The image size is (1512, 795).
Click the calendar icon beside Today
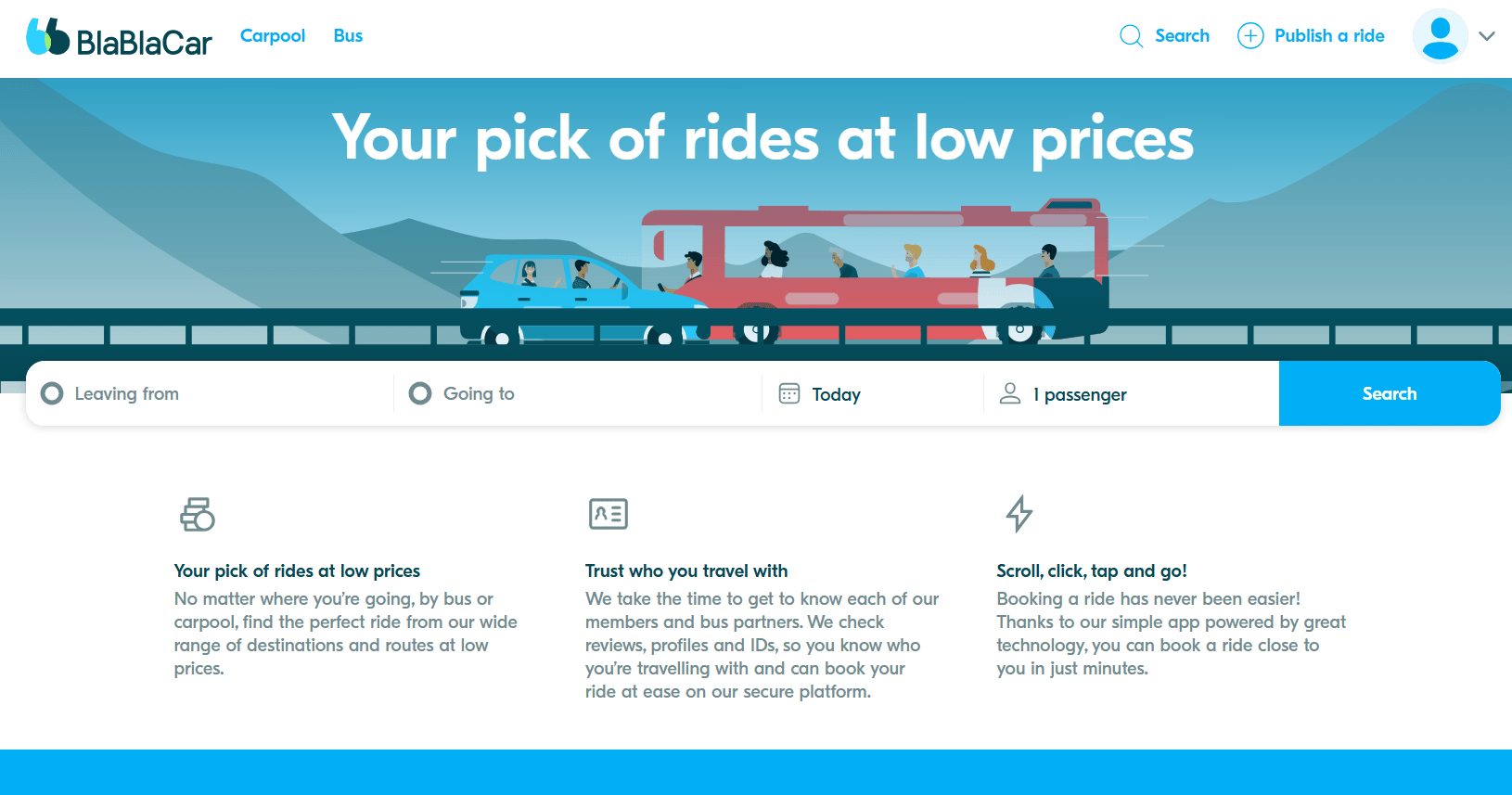pyautogui.click(x=789, y=394)
